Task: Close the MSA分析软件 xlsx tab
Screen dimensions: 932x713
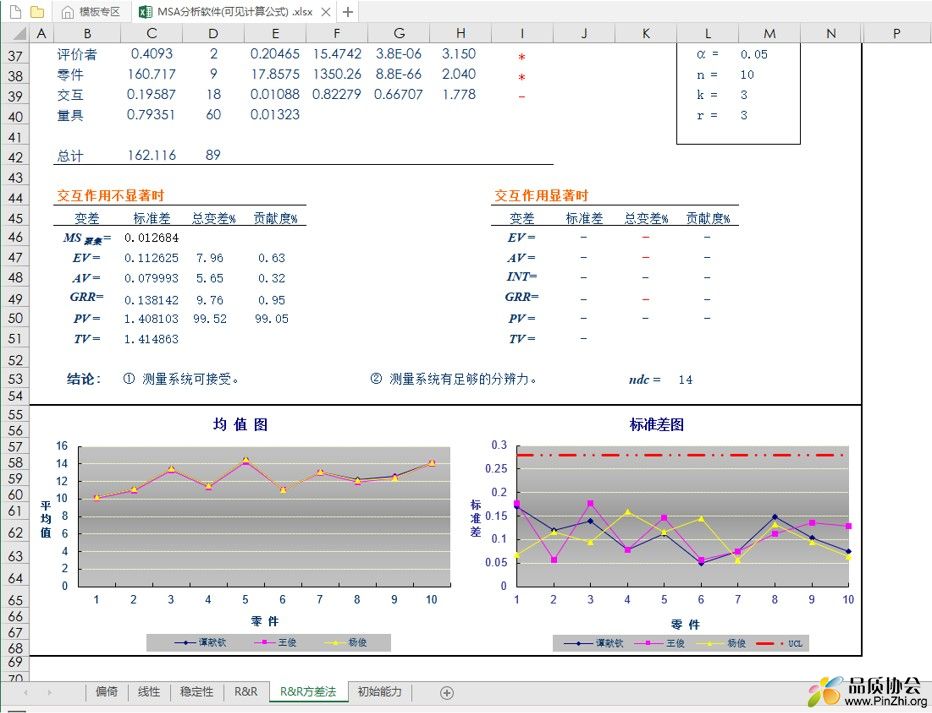Action: click(x=326, y=11)
